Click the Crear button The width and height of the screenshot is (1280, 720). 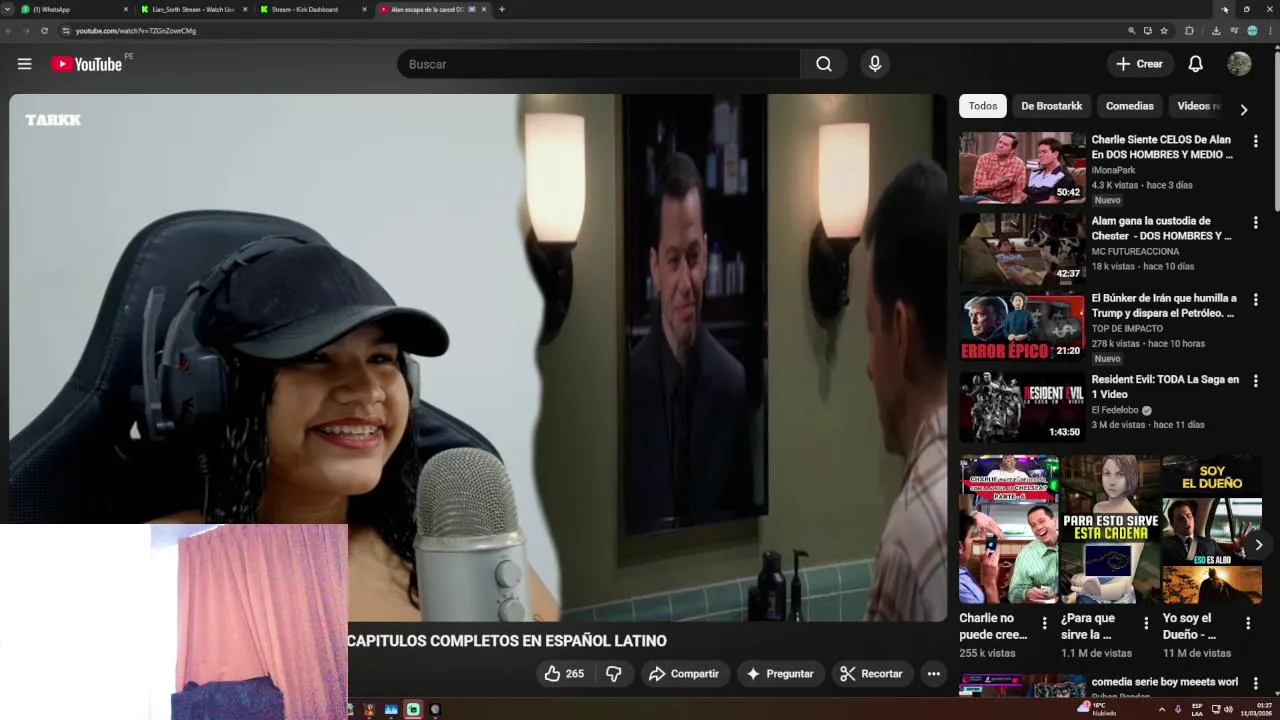tap(1140, 64)
